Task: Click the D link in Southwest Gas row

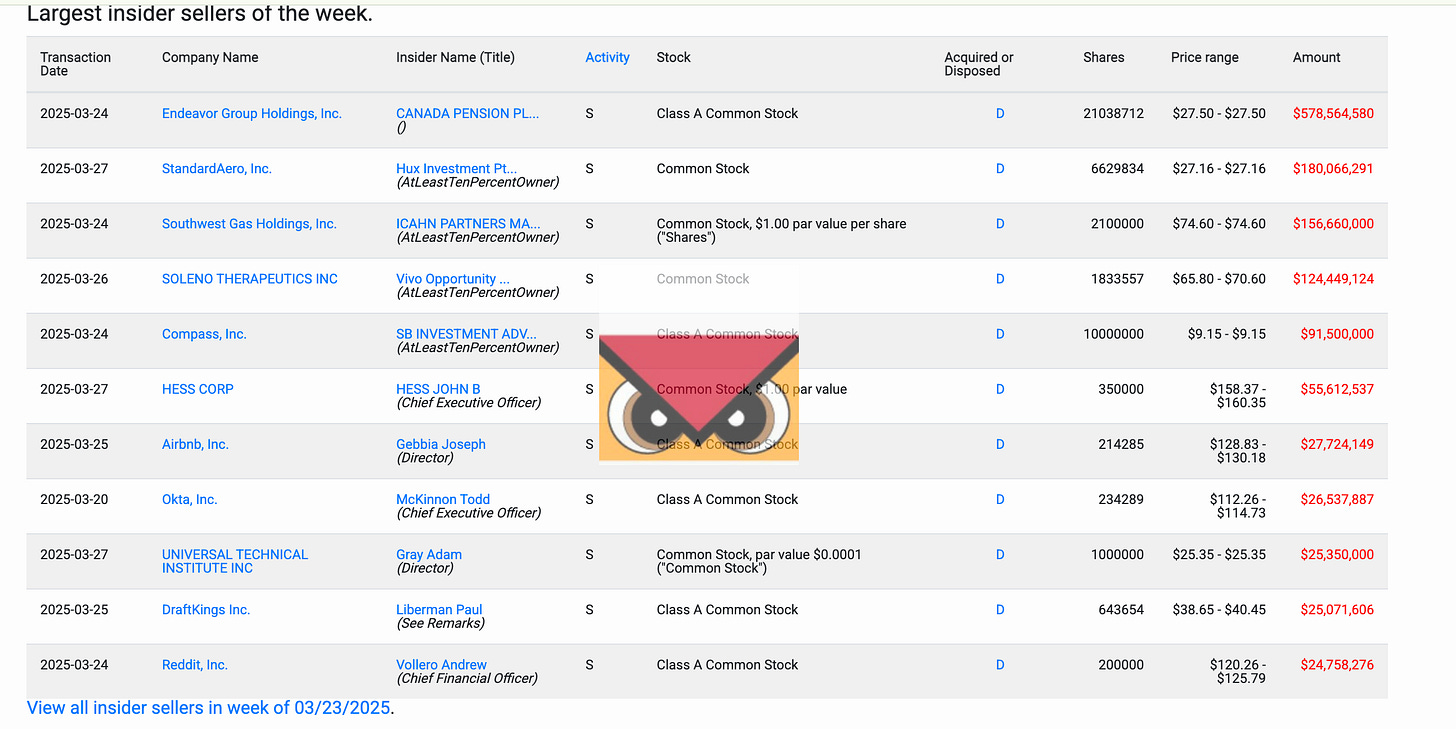Action: pos(1000,224)
